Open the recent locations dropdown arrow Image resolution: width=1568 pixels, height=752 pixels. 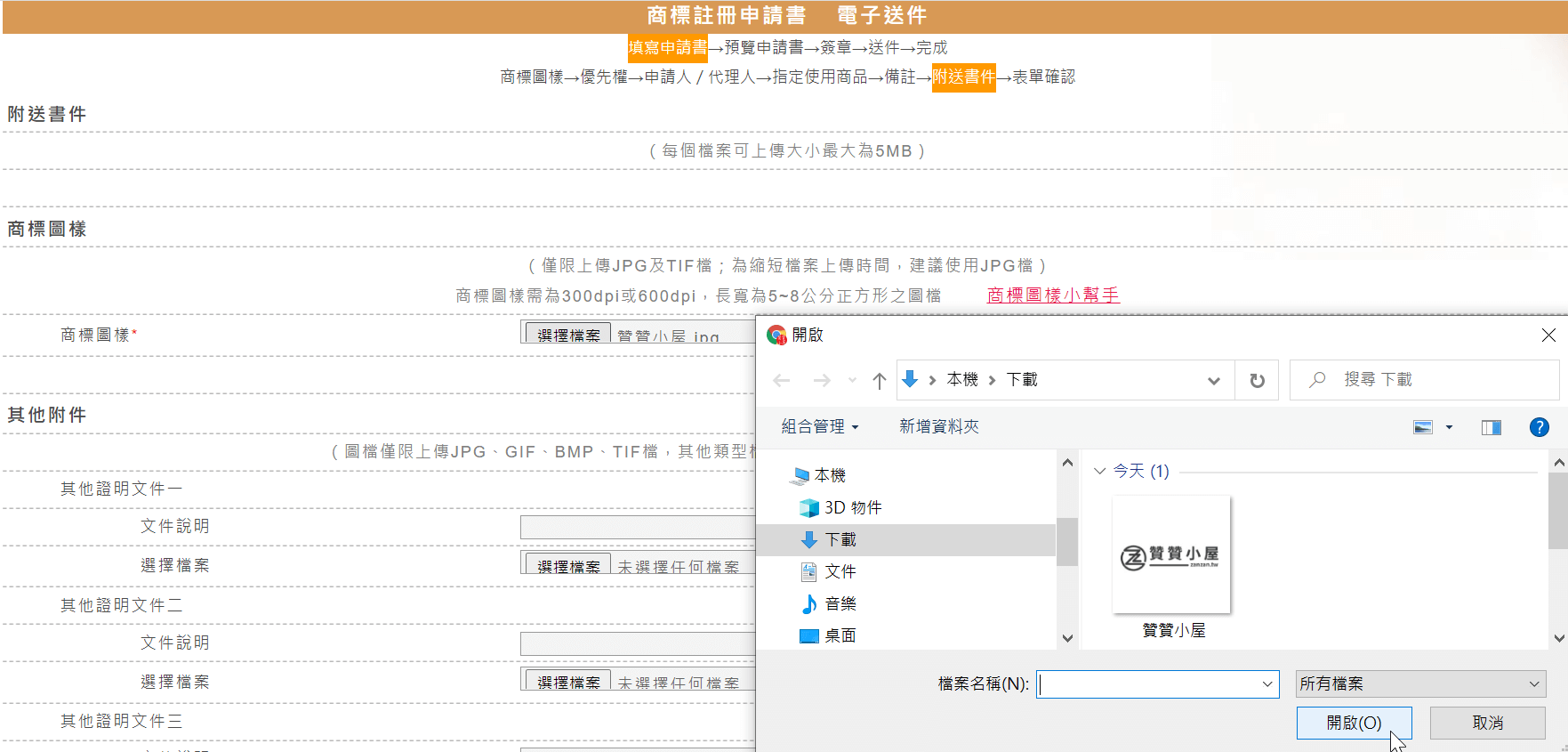coord(852,380)
